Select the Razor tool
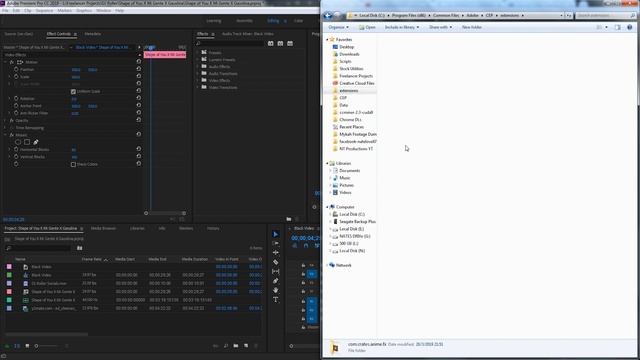This screenshot has height=360, width=640. [x=276, y=262]
